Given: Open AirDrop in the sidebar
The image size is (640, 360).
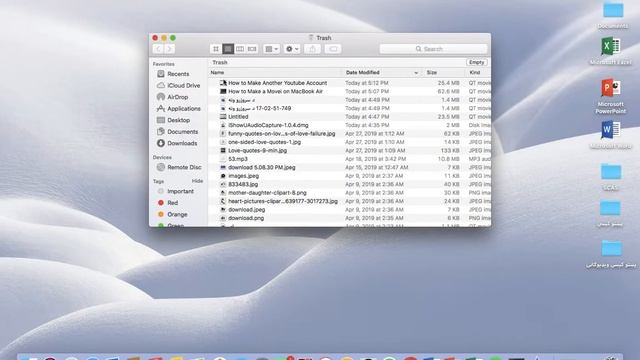Looking at the screenshot, I should [x=178, y=97].
